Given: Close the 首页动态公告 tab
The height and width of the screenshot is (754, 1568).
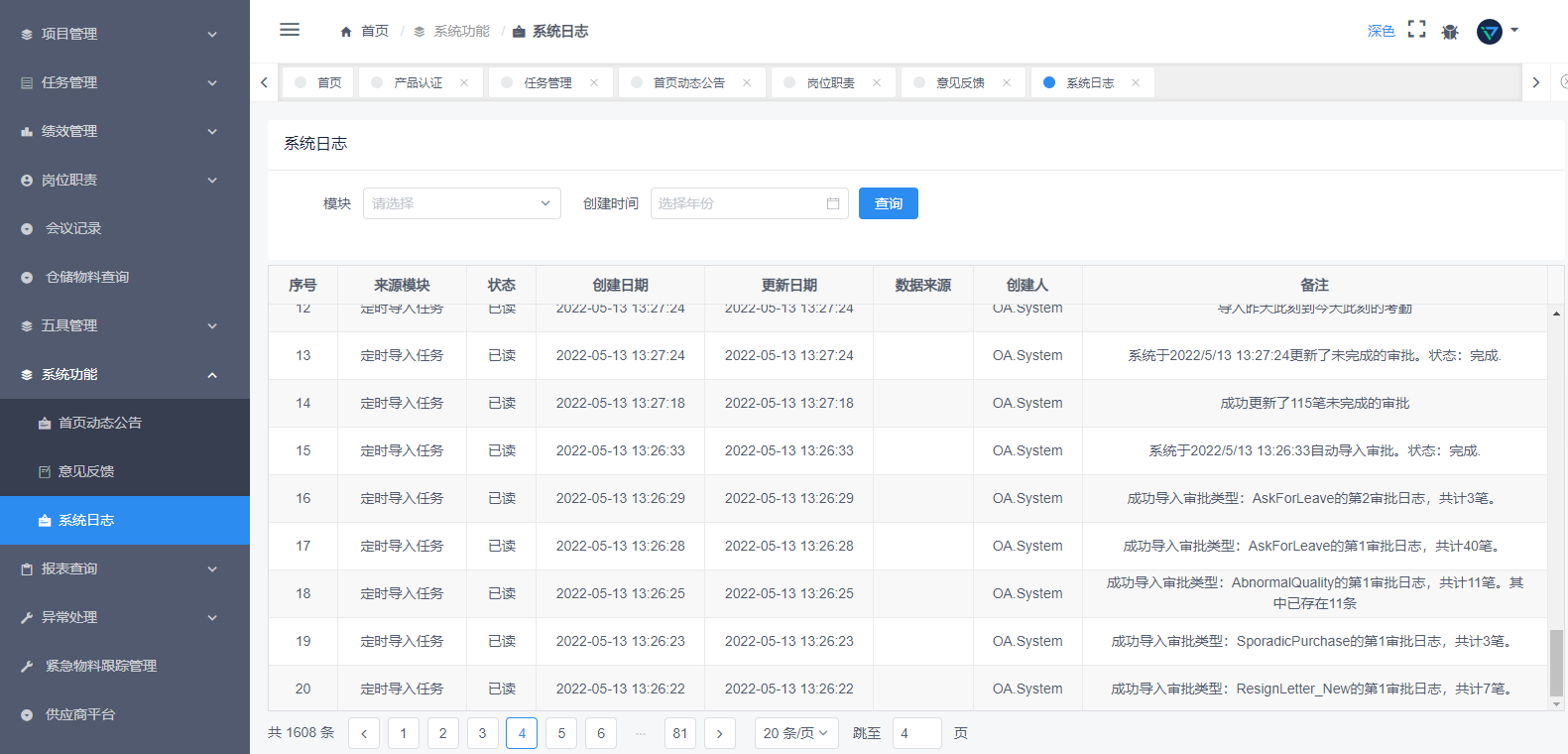Looking at the screenshot, I should (747, 82).
